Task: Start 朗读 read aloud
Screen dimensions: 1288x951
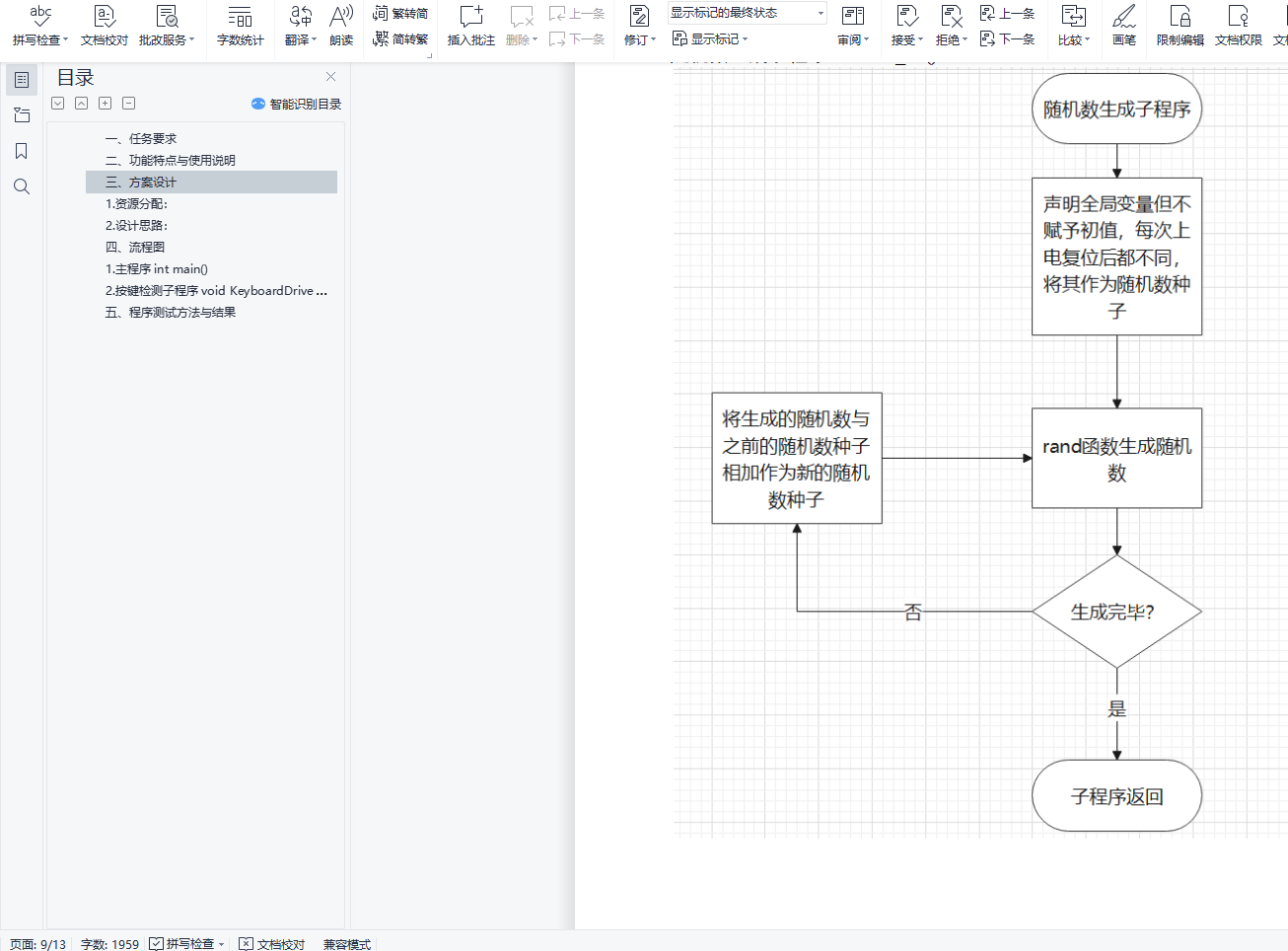Action: coord(341,25)
